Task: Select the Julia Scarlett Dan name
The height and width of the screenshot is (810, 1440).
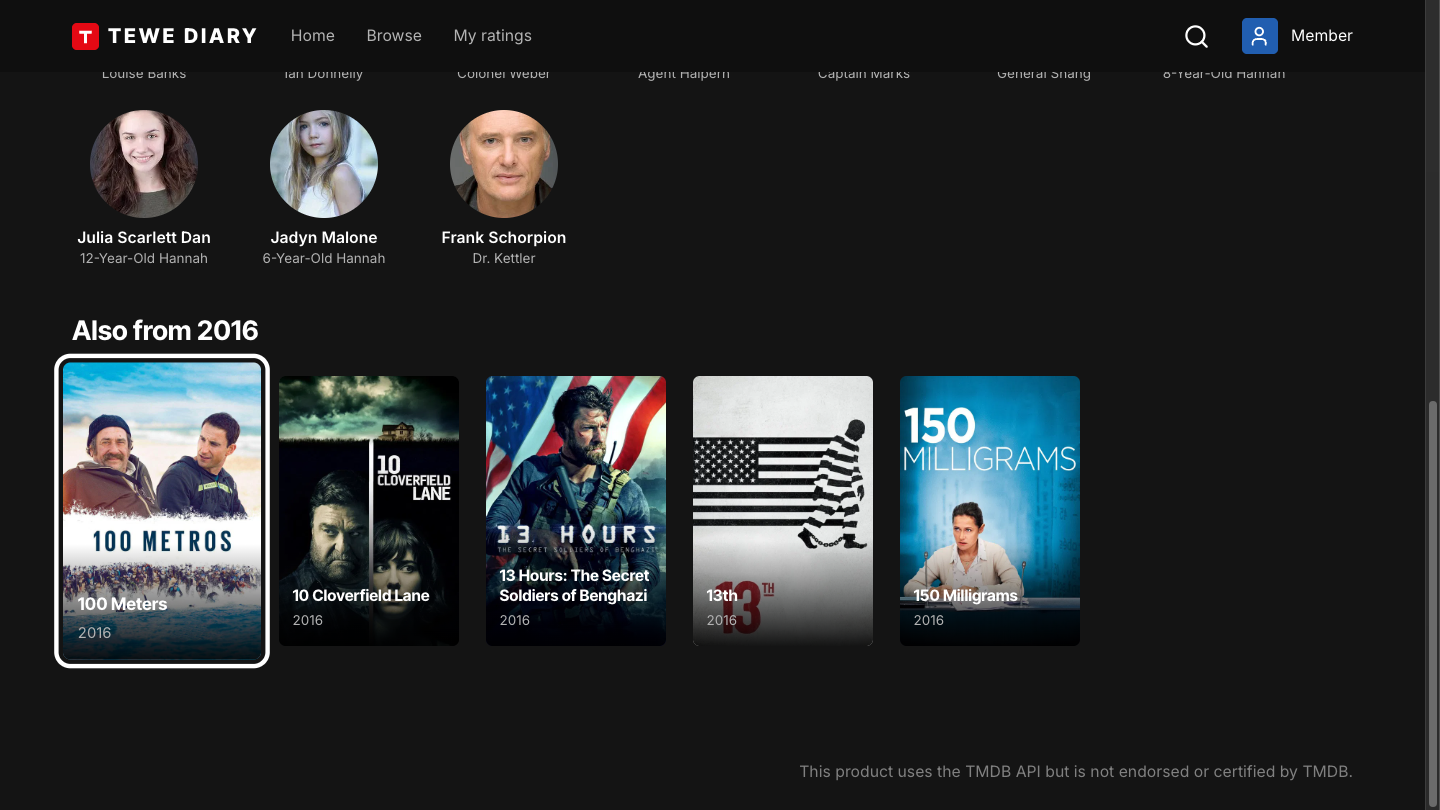Action: point(144,237)
